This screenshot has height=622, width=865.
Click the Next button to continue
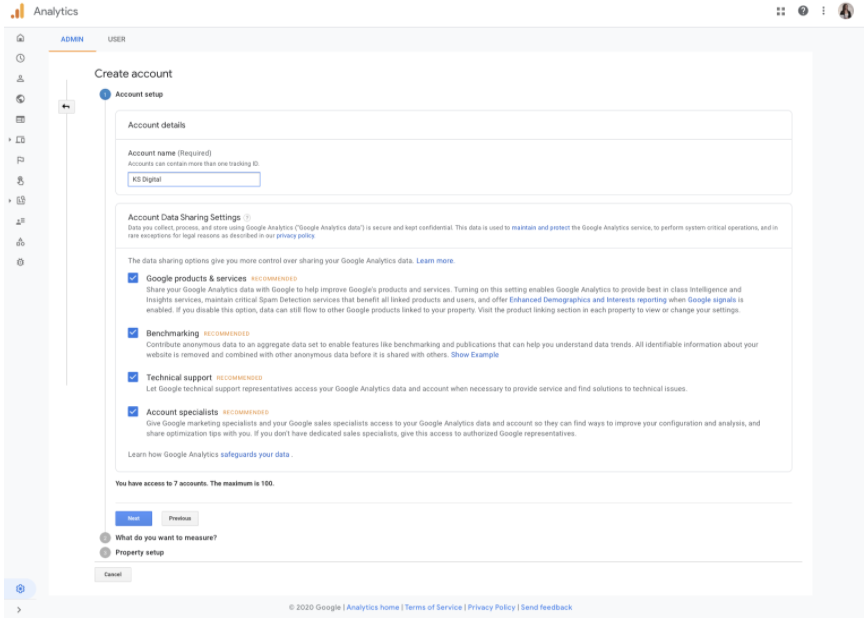pyautogui.click(x=133, y=518)
